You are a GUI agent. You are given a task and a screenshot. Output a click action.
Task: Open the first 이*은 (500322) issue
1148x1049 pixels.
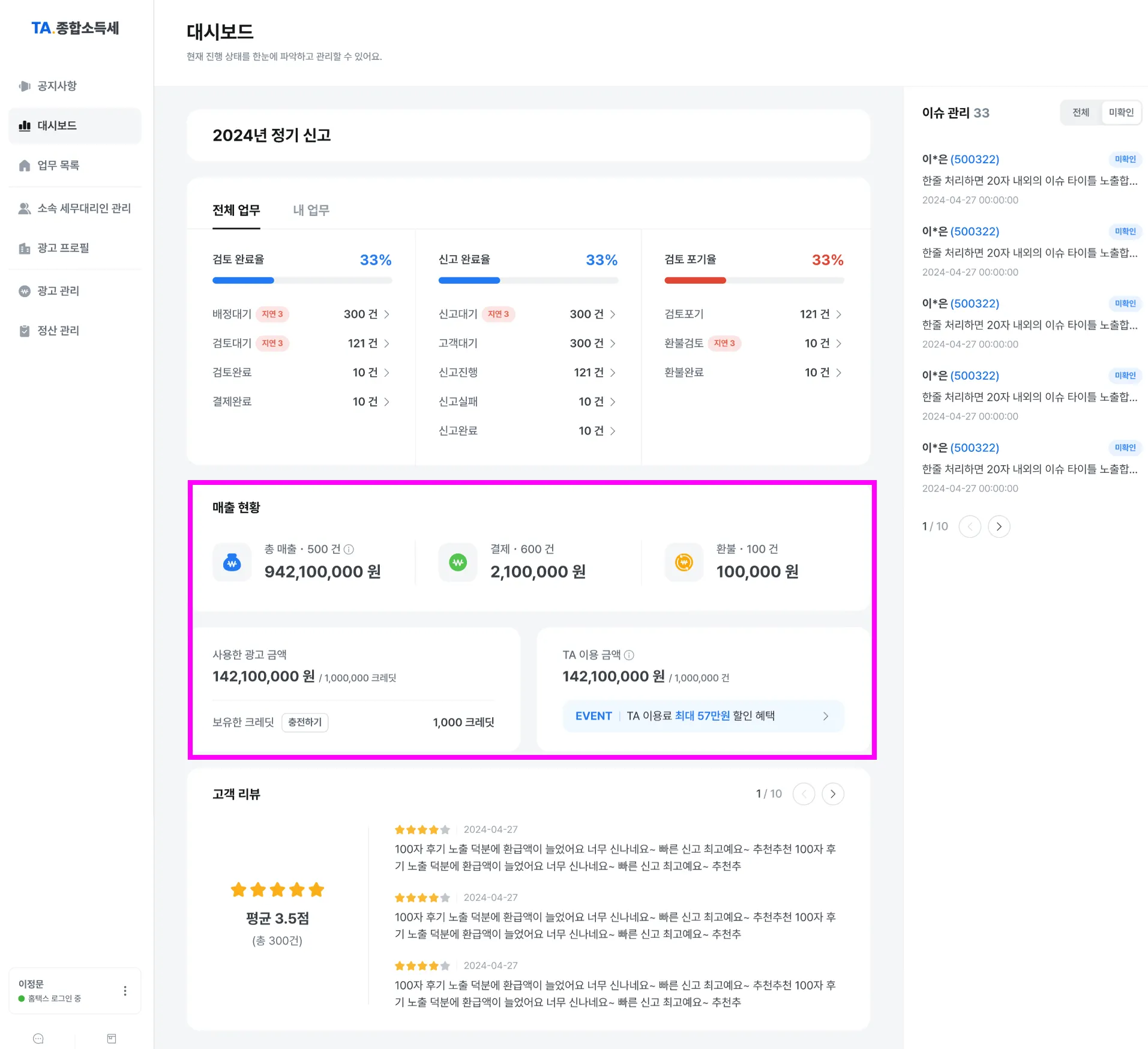pyautogui.click(x=1031, y=179)
